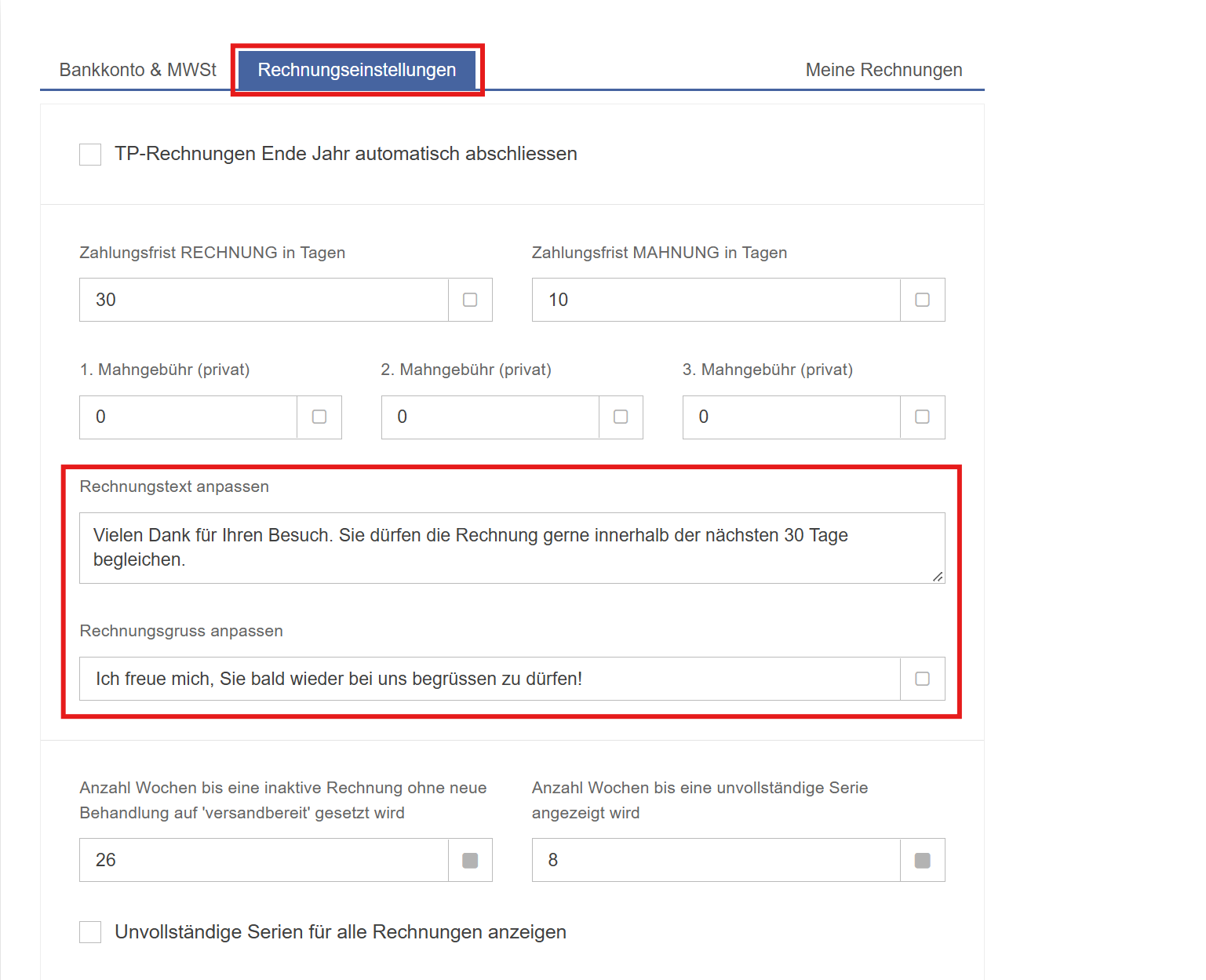
Task: Tick checkbox beside Rechnungsgruss field
Action: point(923,679)
